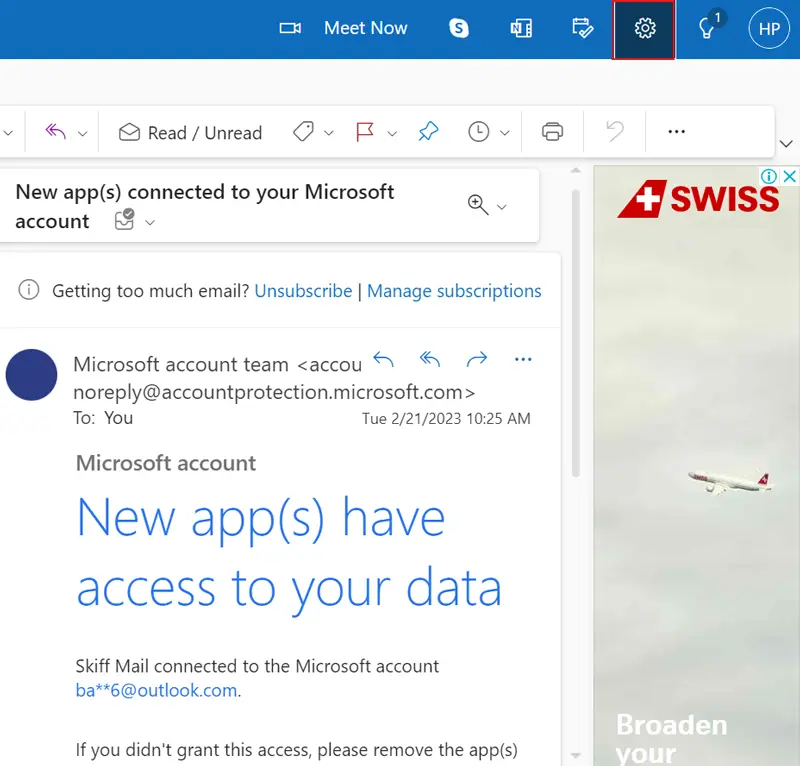This screenshot has width=800, height=766.
Task: Open the OneNote feed icon
Action: [521, 29]
